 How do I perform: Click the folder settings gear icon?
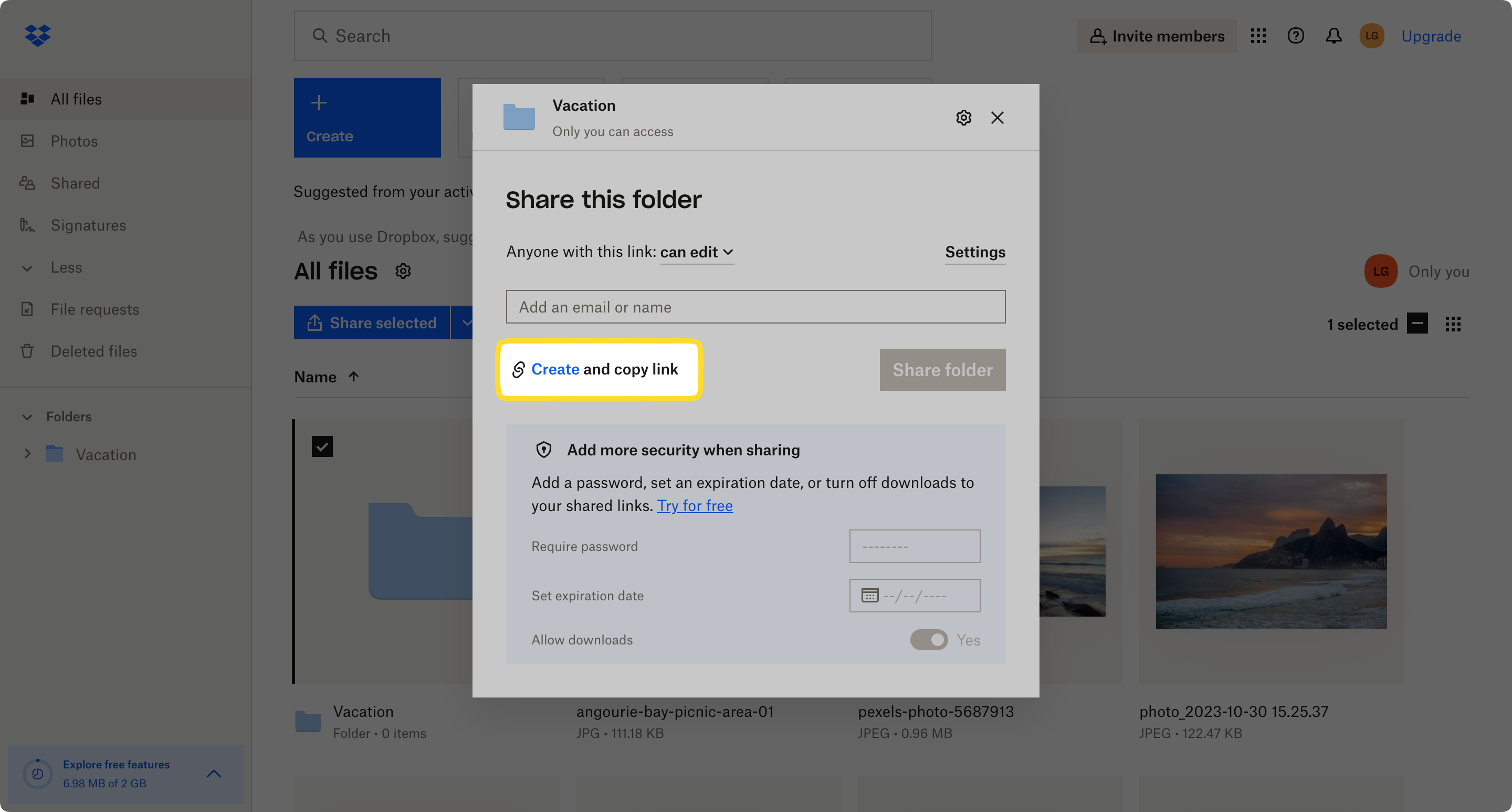(x=963, y=117)
